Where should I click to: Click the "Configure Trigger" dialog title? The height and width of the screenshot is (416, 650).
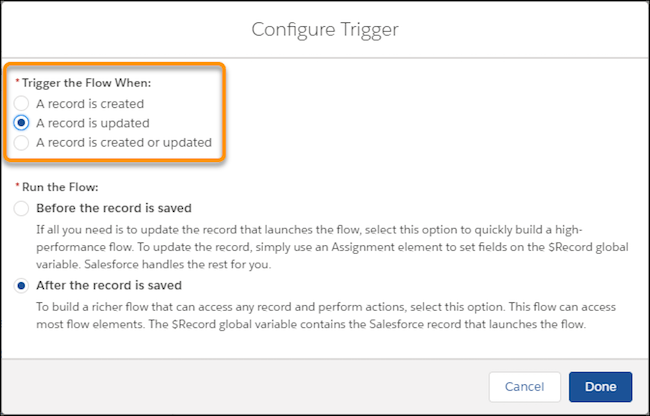[x=325, y=29]
